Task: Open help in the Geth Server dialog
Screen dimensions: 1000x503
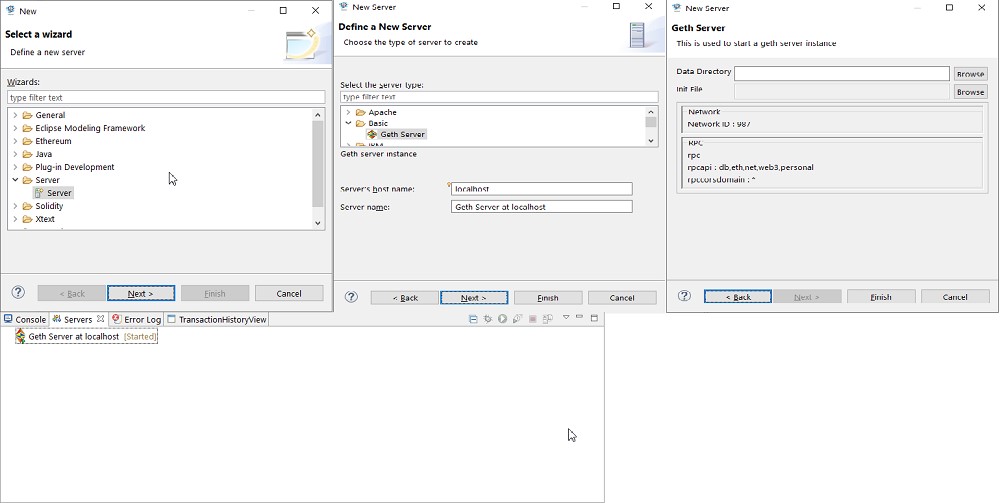Action: point(684,296)
